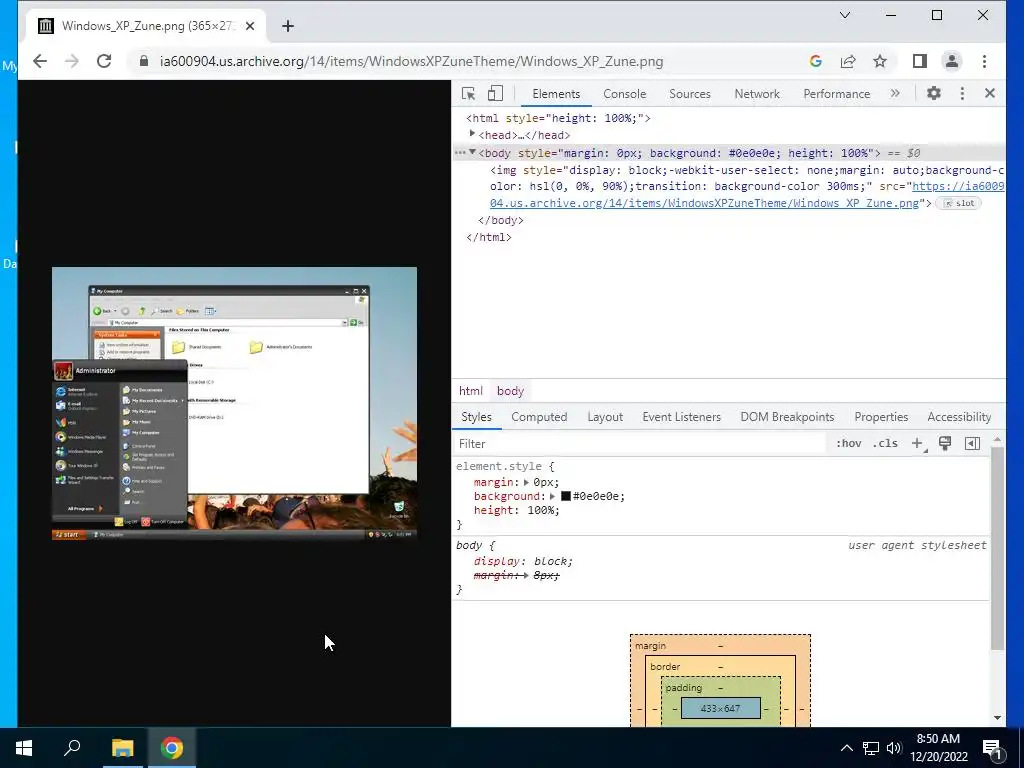Viewport: 1024px width, 768px height.
Task: Close the Windows_XP_Zune.png tab
Action: tap(250, 26)
